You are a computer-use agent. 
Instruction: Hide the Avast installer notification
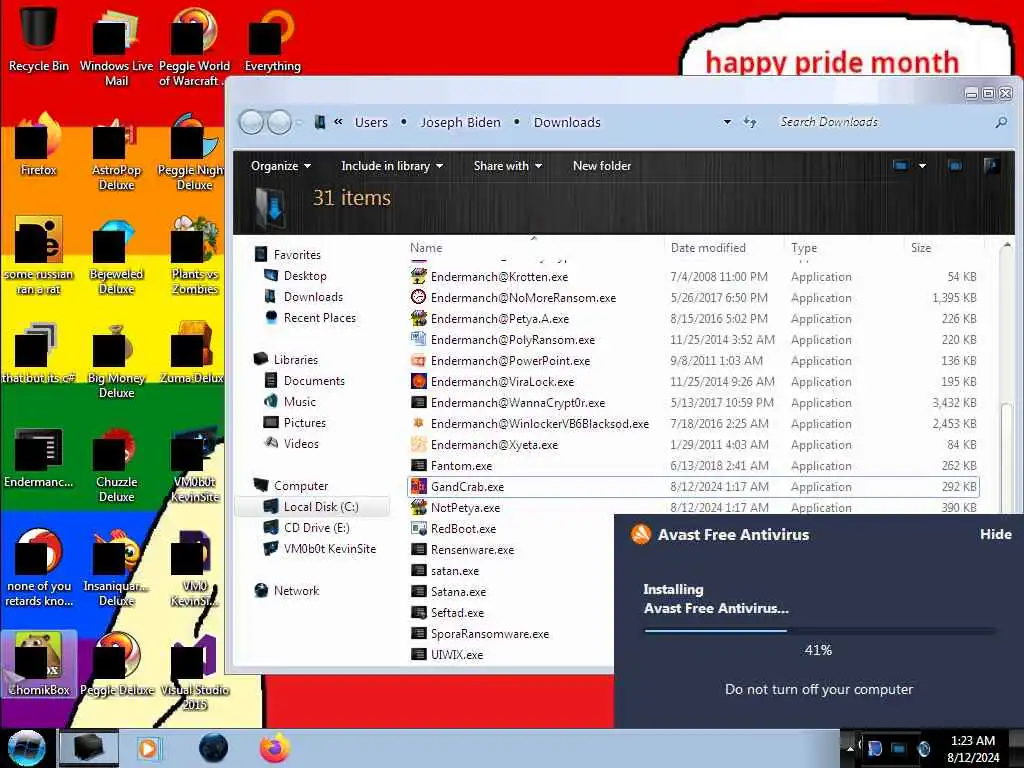click(995, 534)
